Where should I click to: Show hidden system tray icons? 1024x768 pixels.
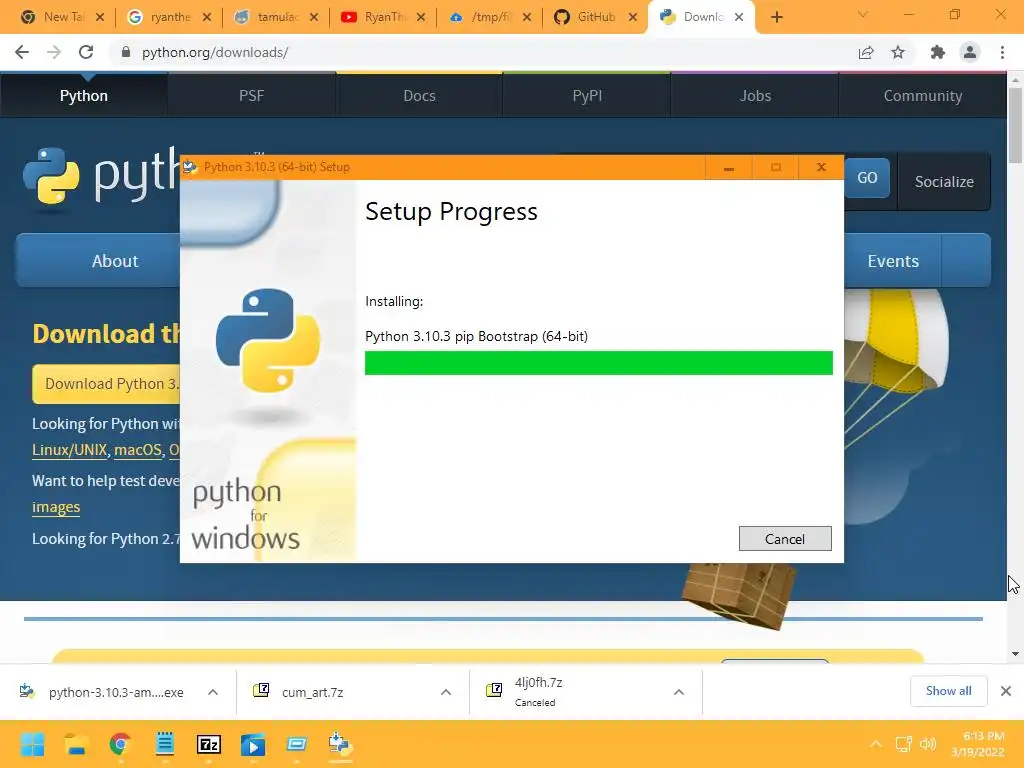click(x=876, y=744)
